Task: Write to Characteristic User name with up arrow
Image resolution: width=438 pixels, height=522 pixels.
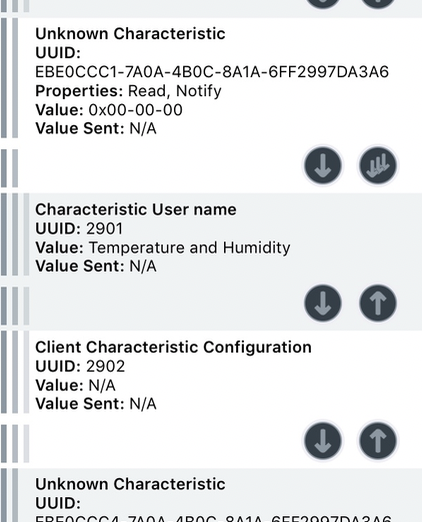Action: point(378,303)
